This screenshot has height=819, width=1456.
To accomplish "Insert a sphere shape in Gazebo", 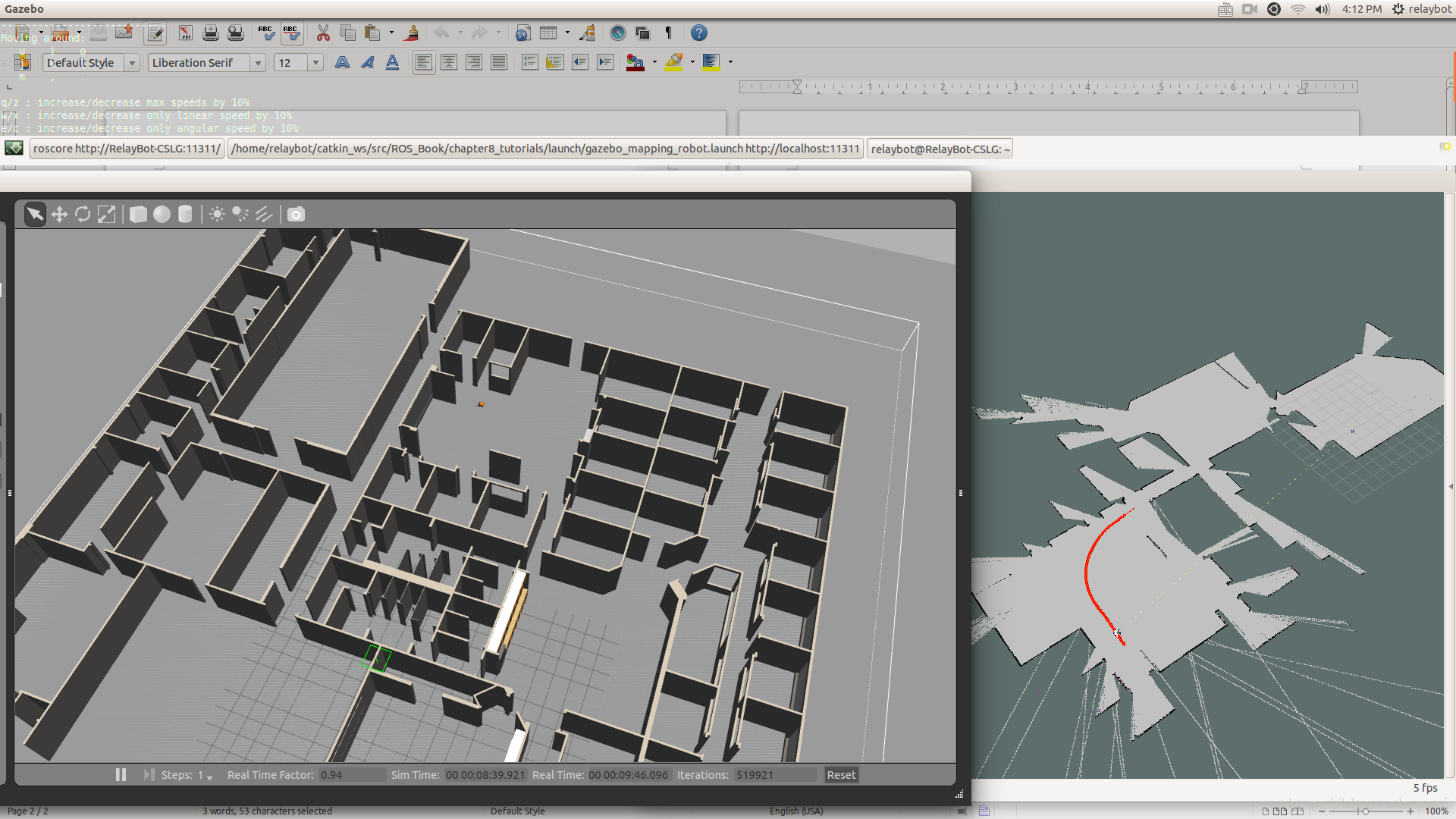I will click(162, 215).
